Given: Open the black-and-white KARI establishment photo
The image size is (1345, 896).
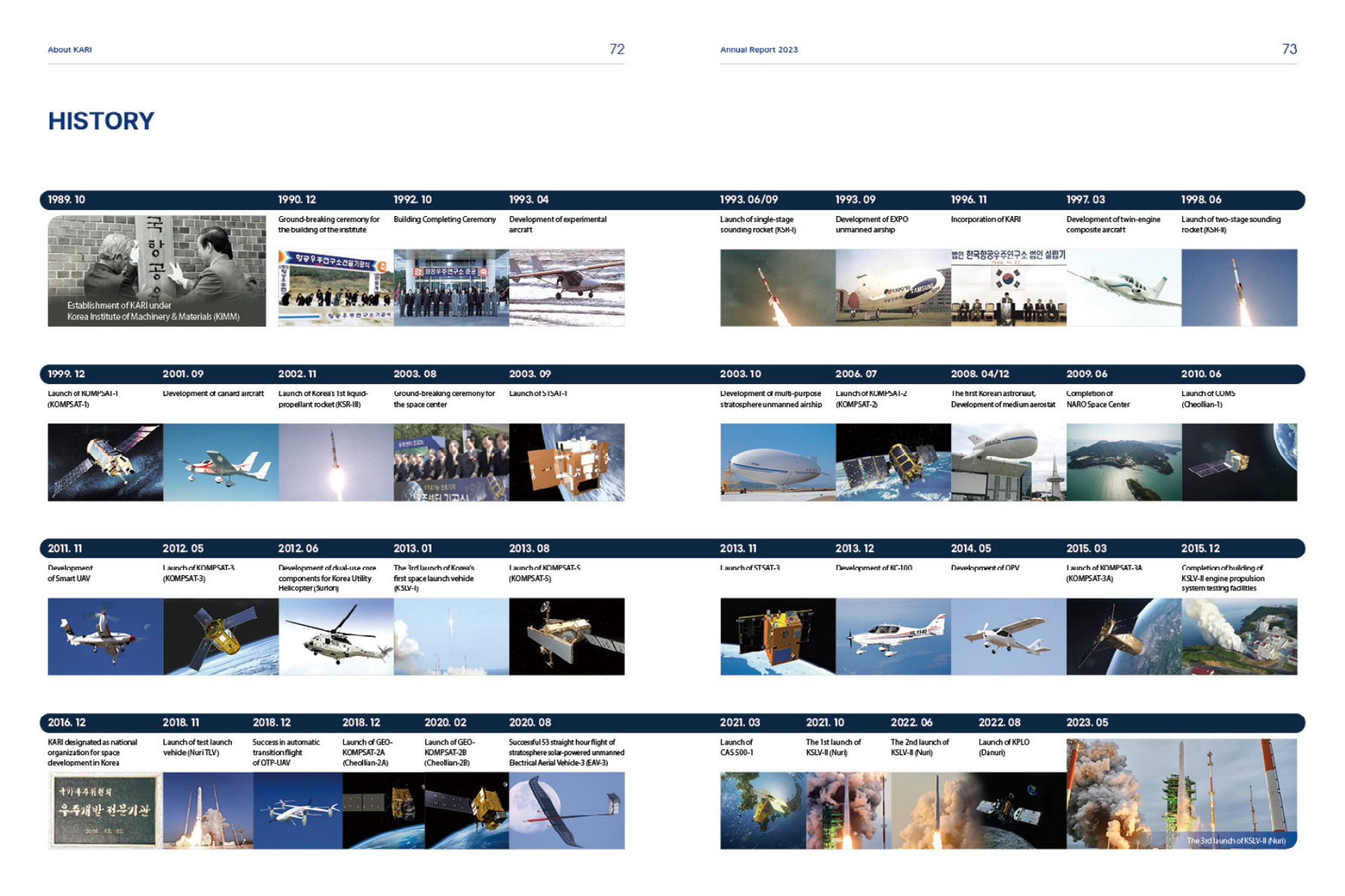Looking at the screenshot, I should 157,270.
